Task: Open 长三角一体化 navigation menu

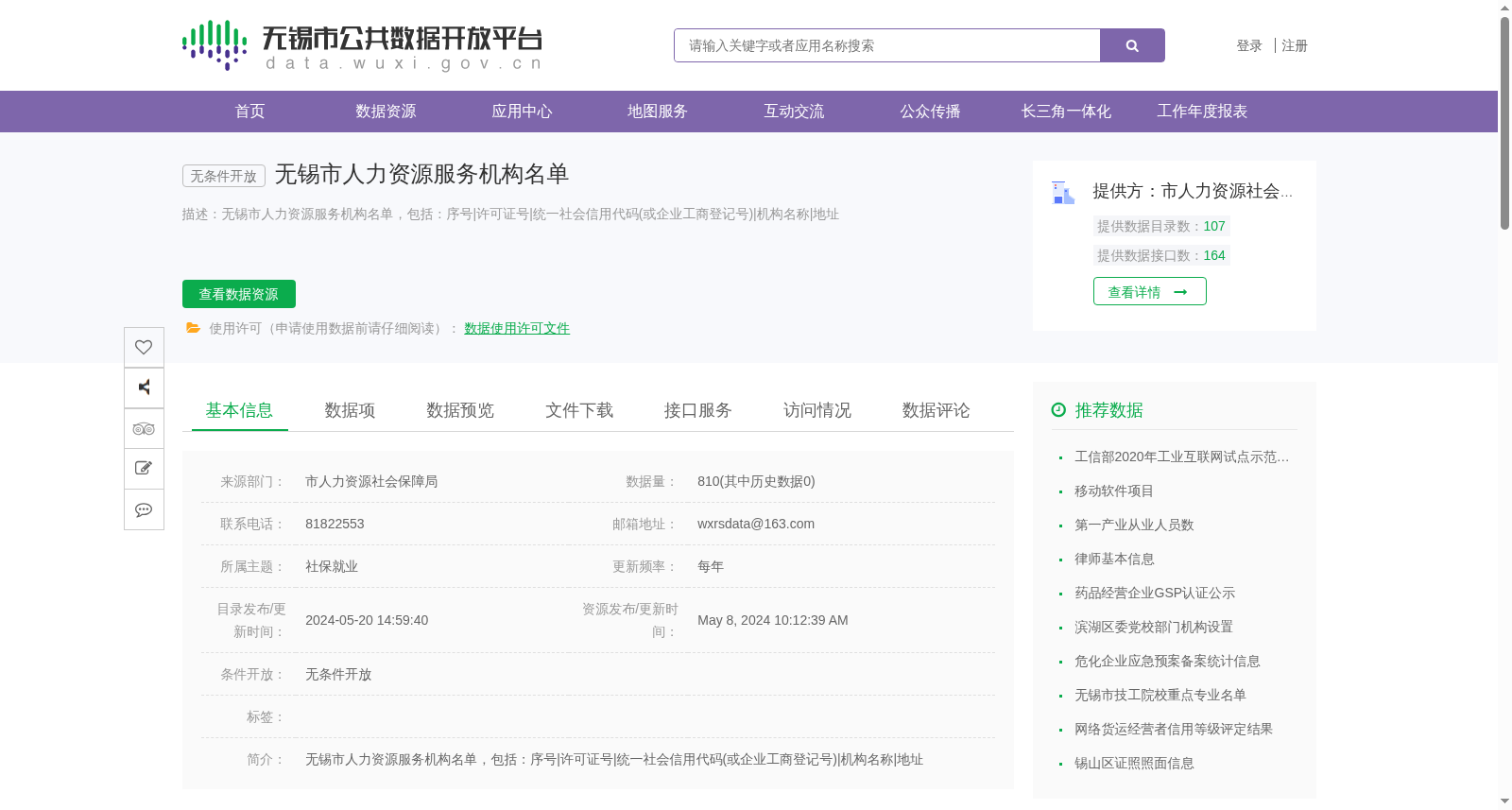Action: click(1066, 112)
